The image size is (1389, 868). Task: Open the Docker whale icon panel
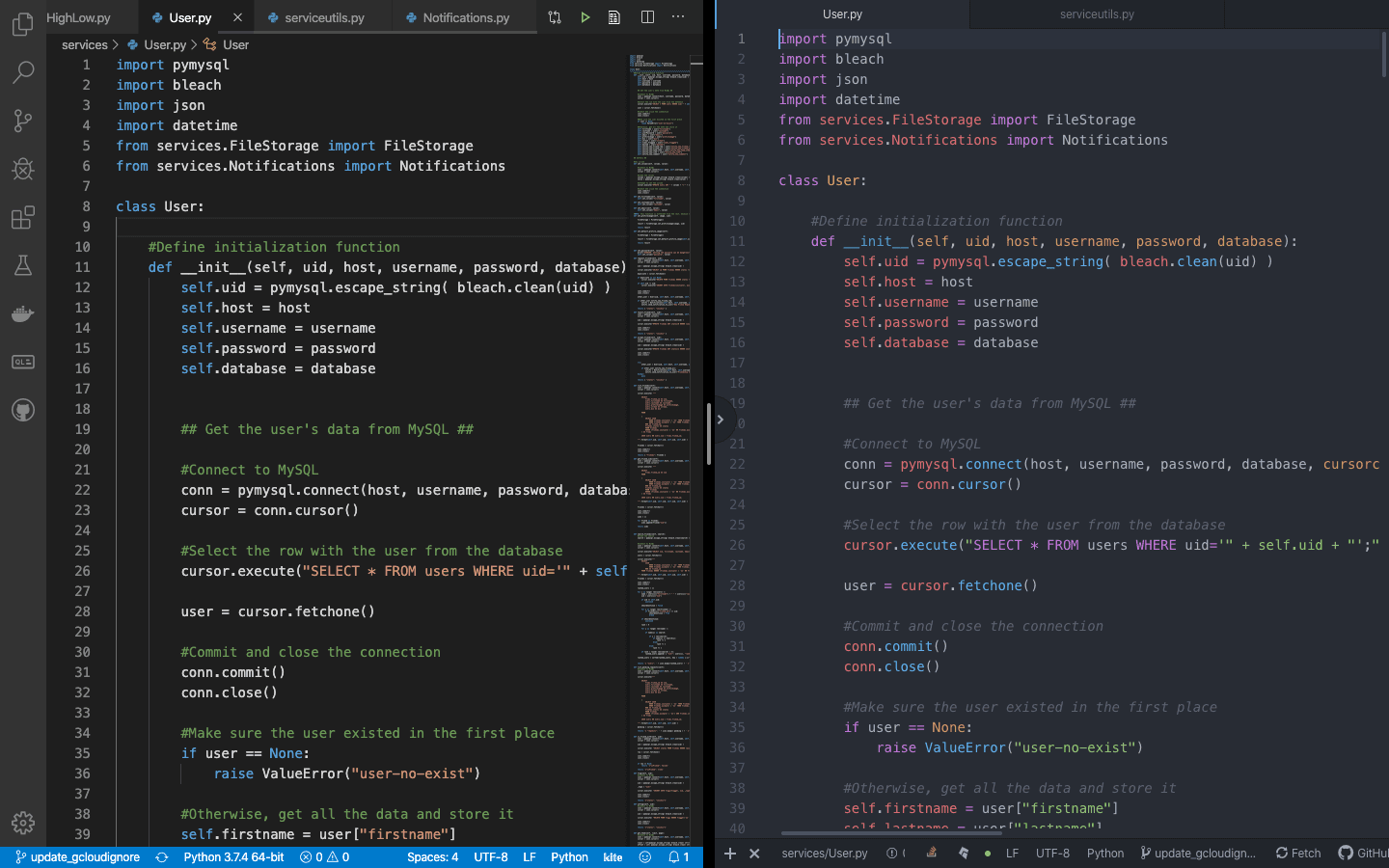click(x=23, y=313)
